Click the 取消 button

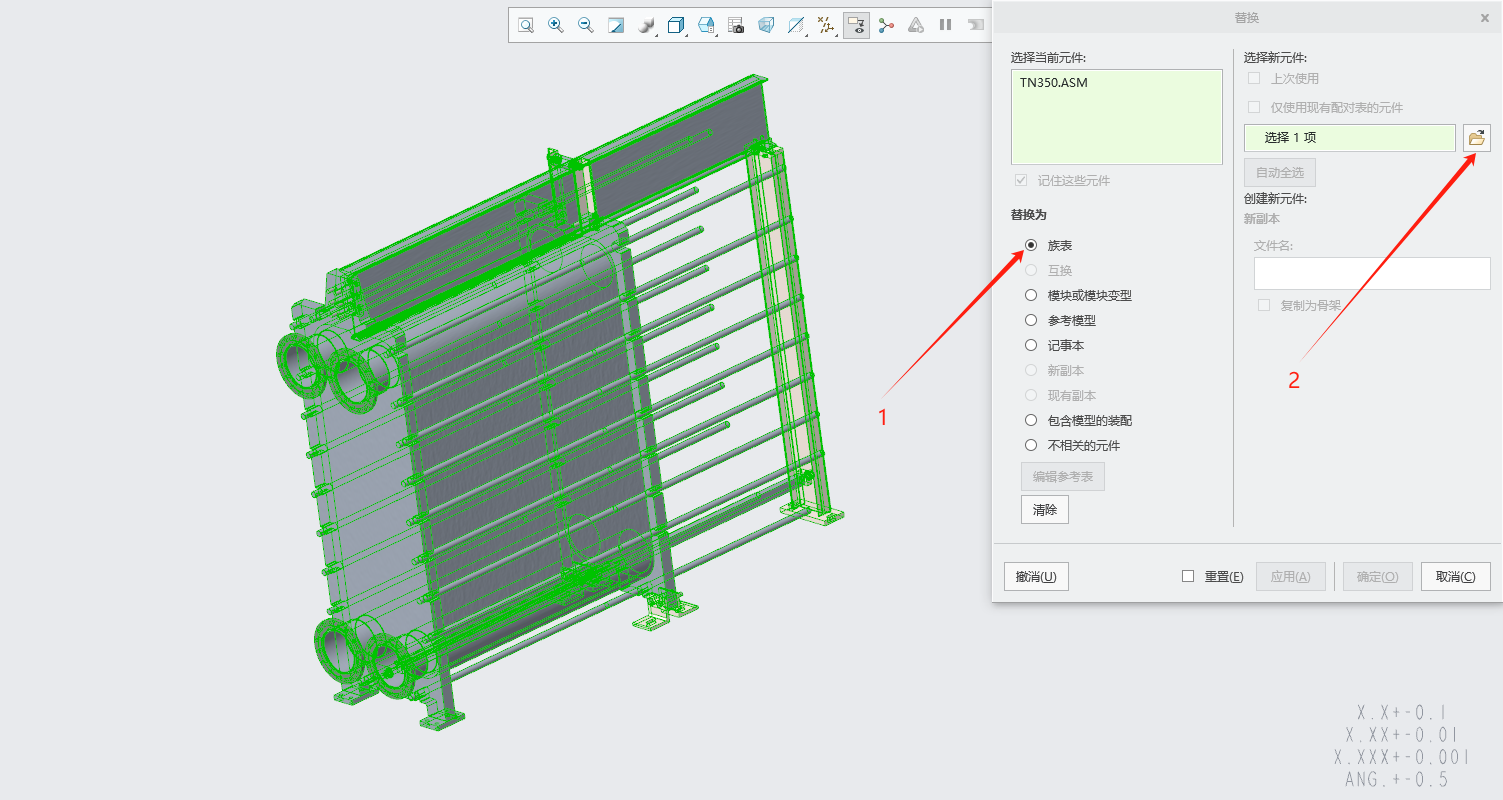[1456, 576]
